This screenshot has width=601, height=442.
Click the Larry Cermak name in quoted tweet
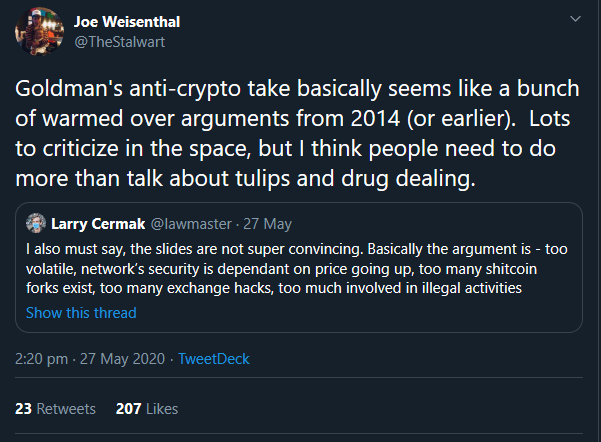(98, 221)
